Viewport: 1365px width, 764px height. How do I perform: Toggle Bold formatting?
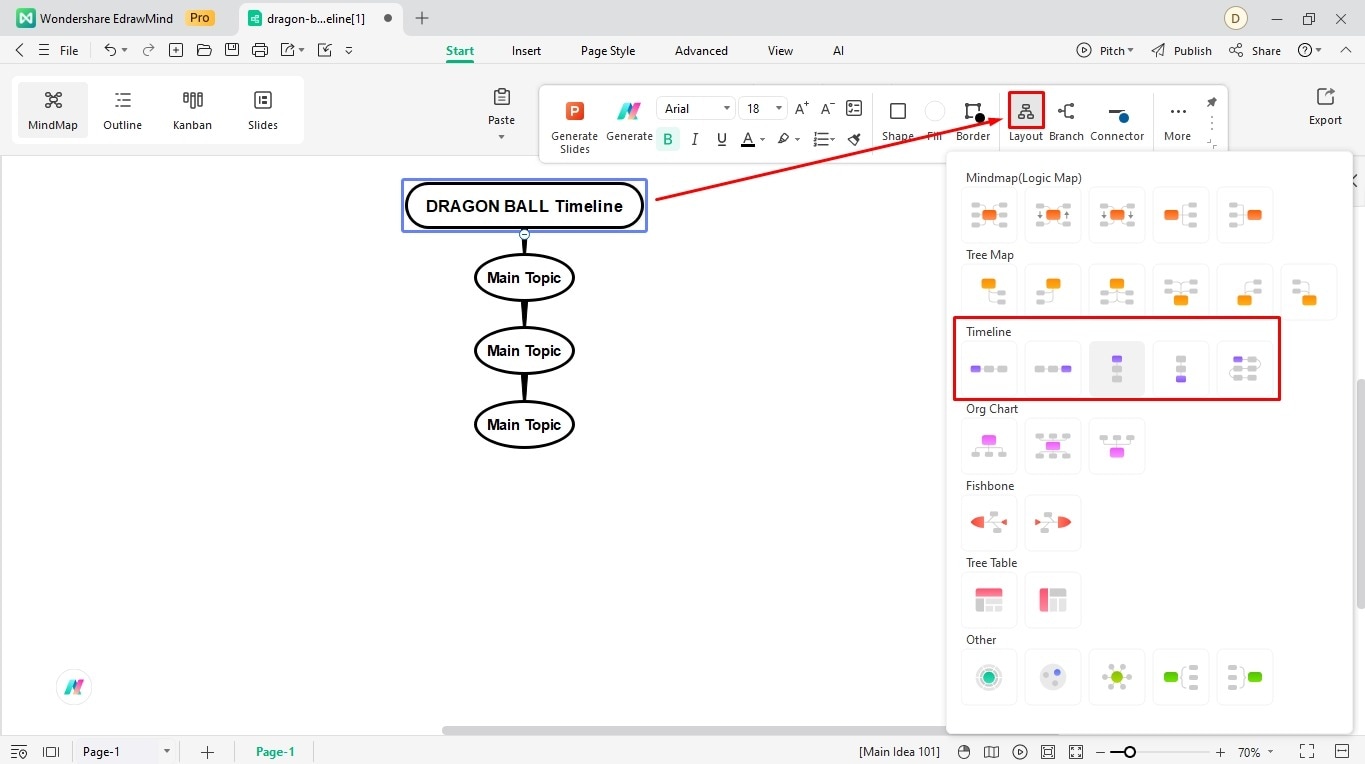pyautogui.click(x=668, y=139)
